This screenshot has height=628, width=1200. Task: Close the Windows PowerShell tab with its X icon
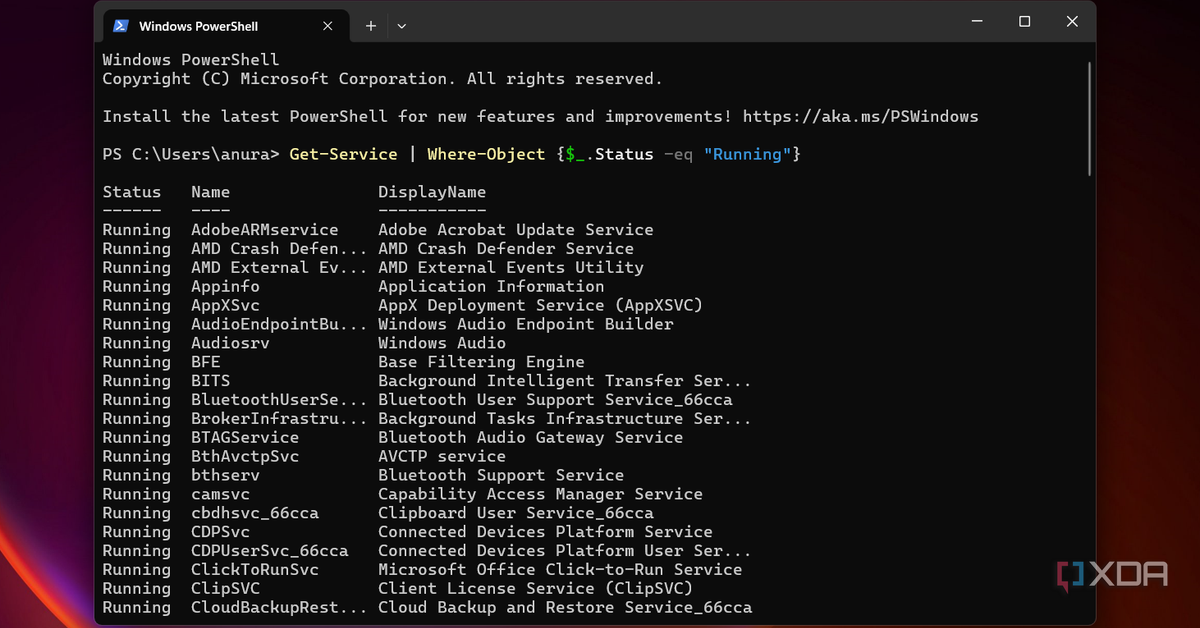pyautogui.click(x=327, y=25)
